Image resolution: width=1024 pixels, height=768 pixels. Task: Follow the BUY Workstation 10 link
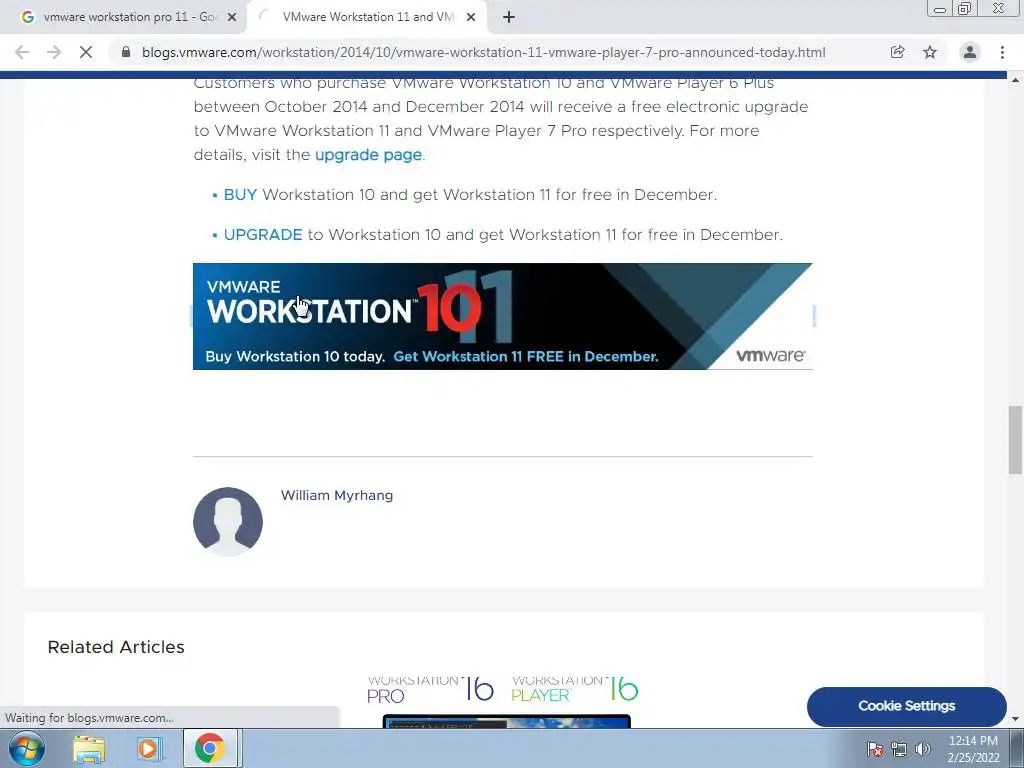pos(240,195)
